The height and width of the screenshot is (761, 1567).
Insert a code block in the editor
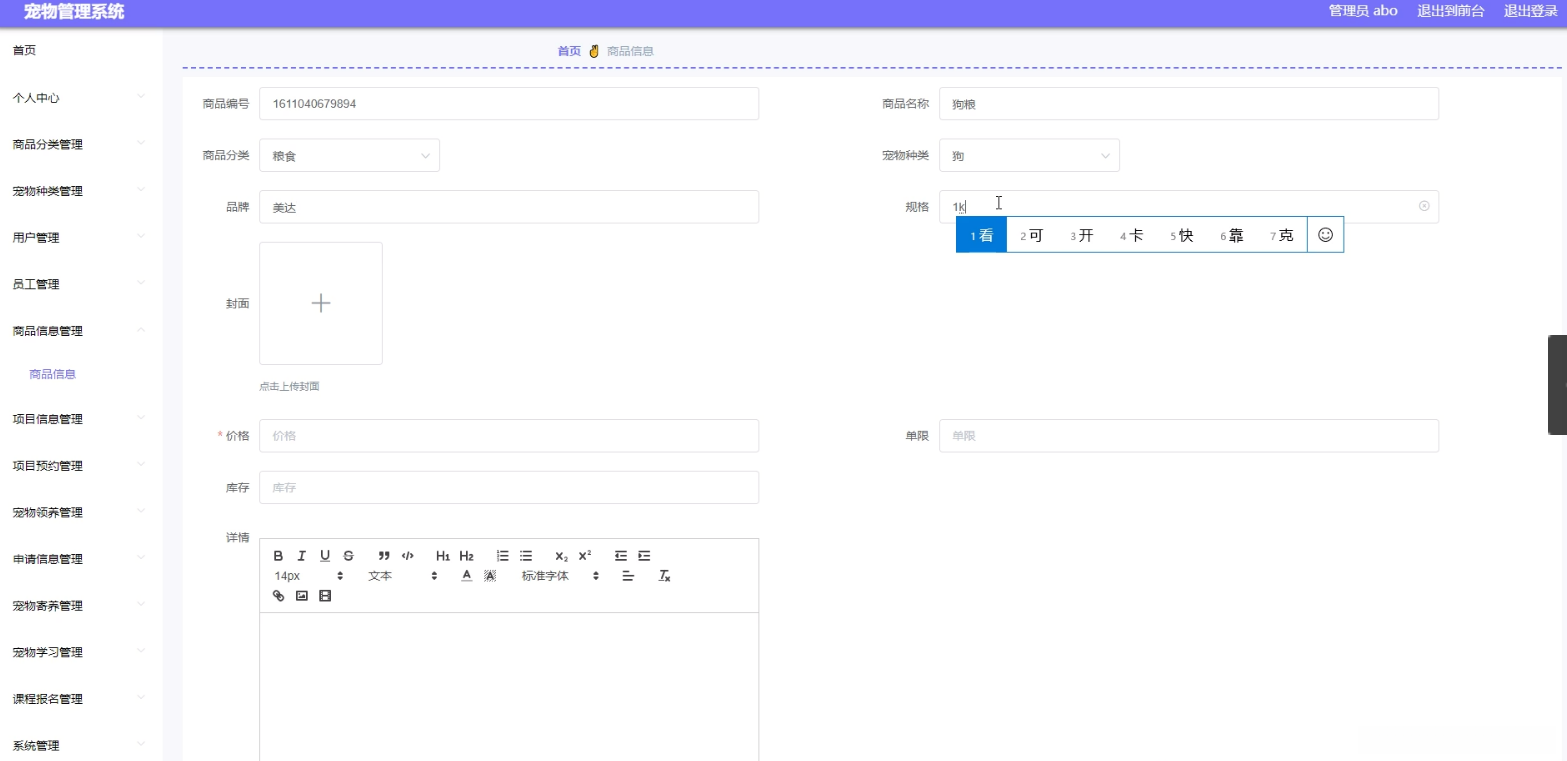pyautogui.click(x=407, y=556)
